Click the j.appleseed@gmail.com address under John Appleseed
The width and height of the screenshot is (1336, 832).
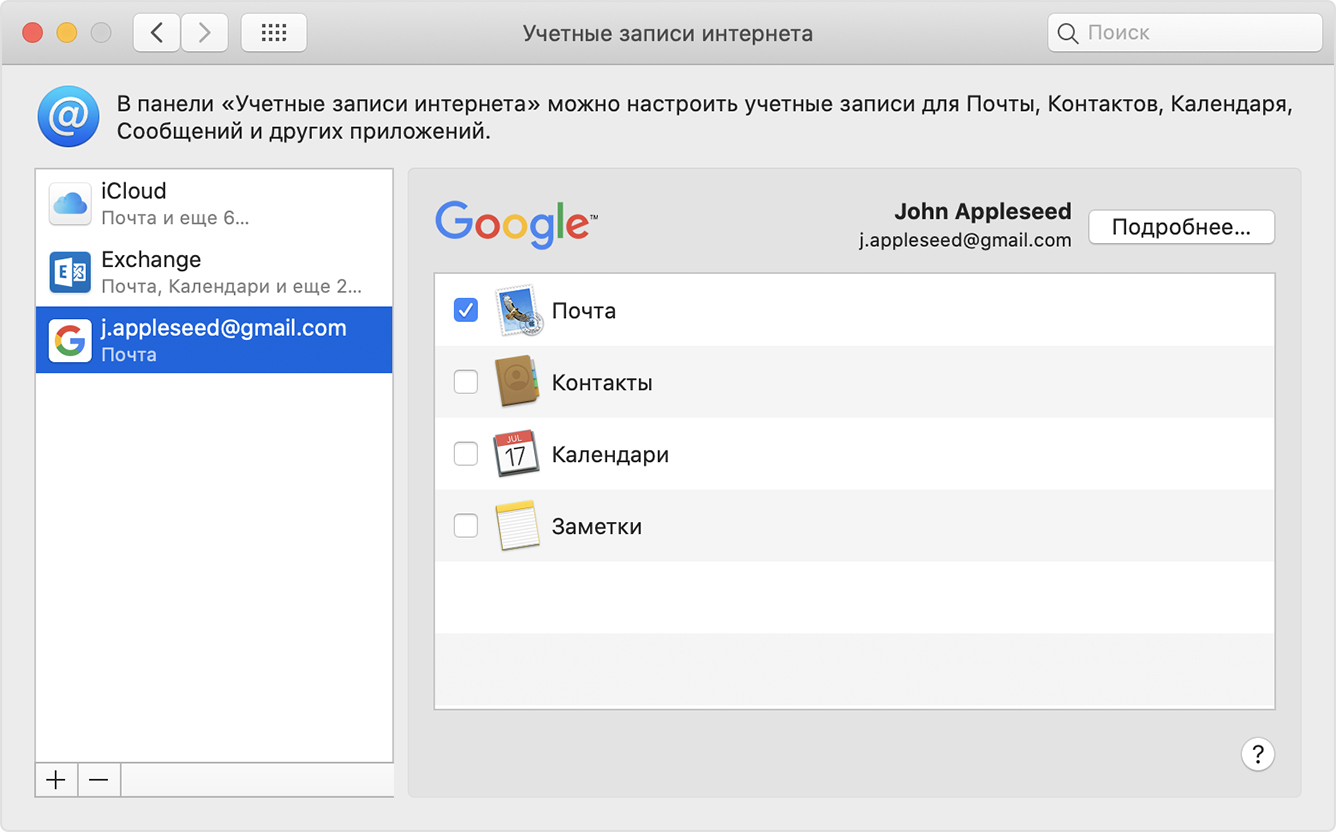(965, 240)
